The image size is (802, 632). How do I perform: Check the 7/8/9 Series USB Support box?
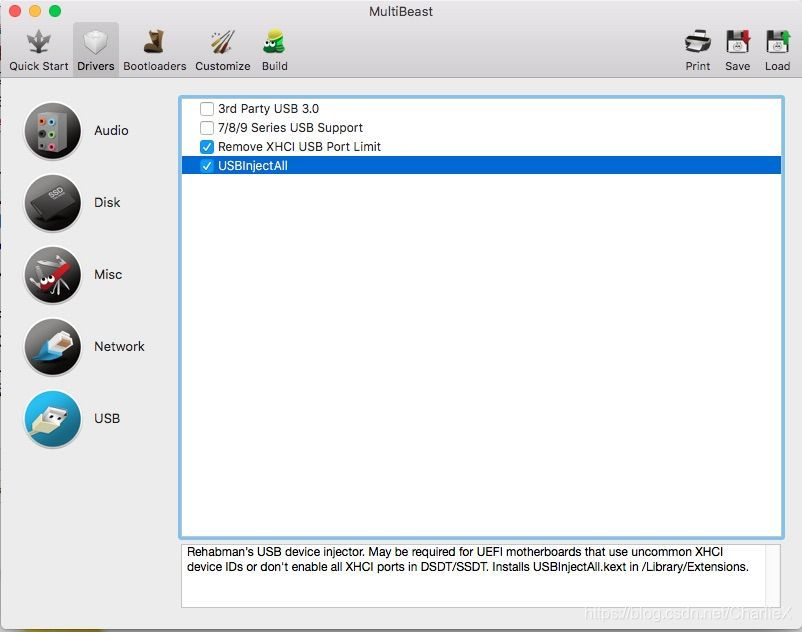[x=207, y=127]
